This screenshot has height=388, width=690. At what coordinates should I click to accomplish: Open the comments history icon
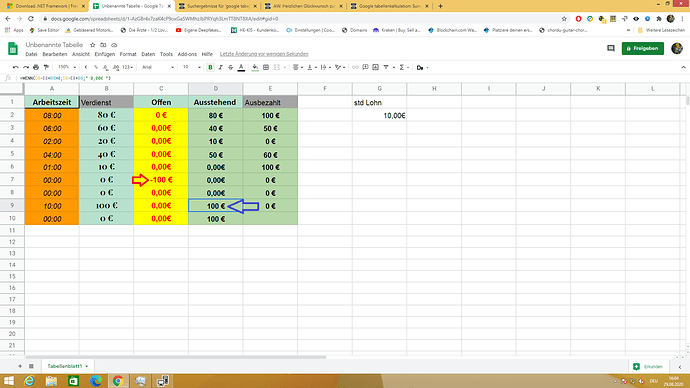click(x=611, y=48)
